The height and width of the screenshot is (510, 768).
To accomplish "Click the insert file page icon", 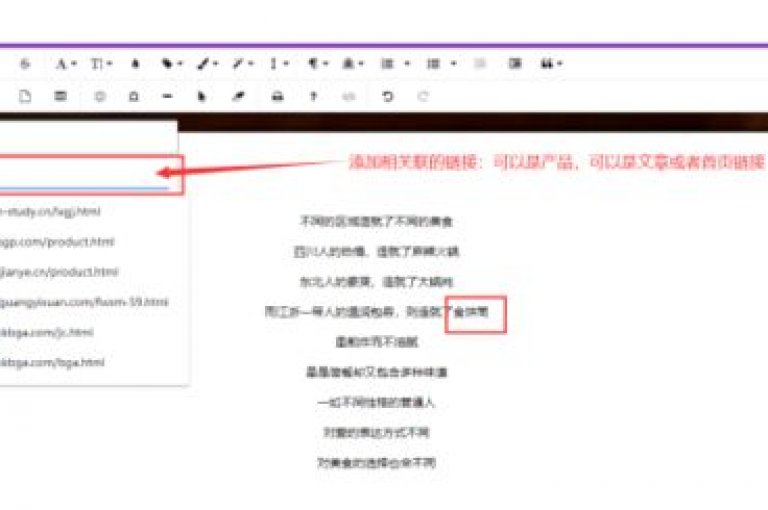I will [25, 97].
